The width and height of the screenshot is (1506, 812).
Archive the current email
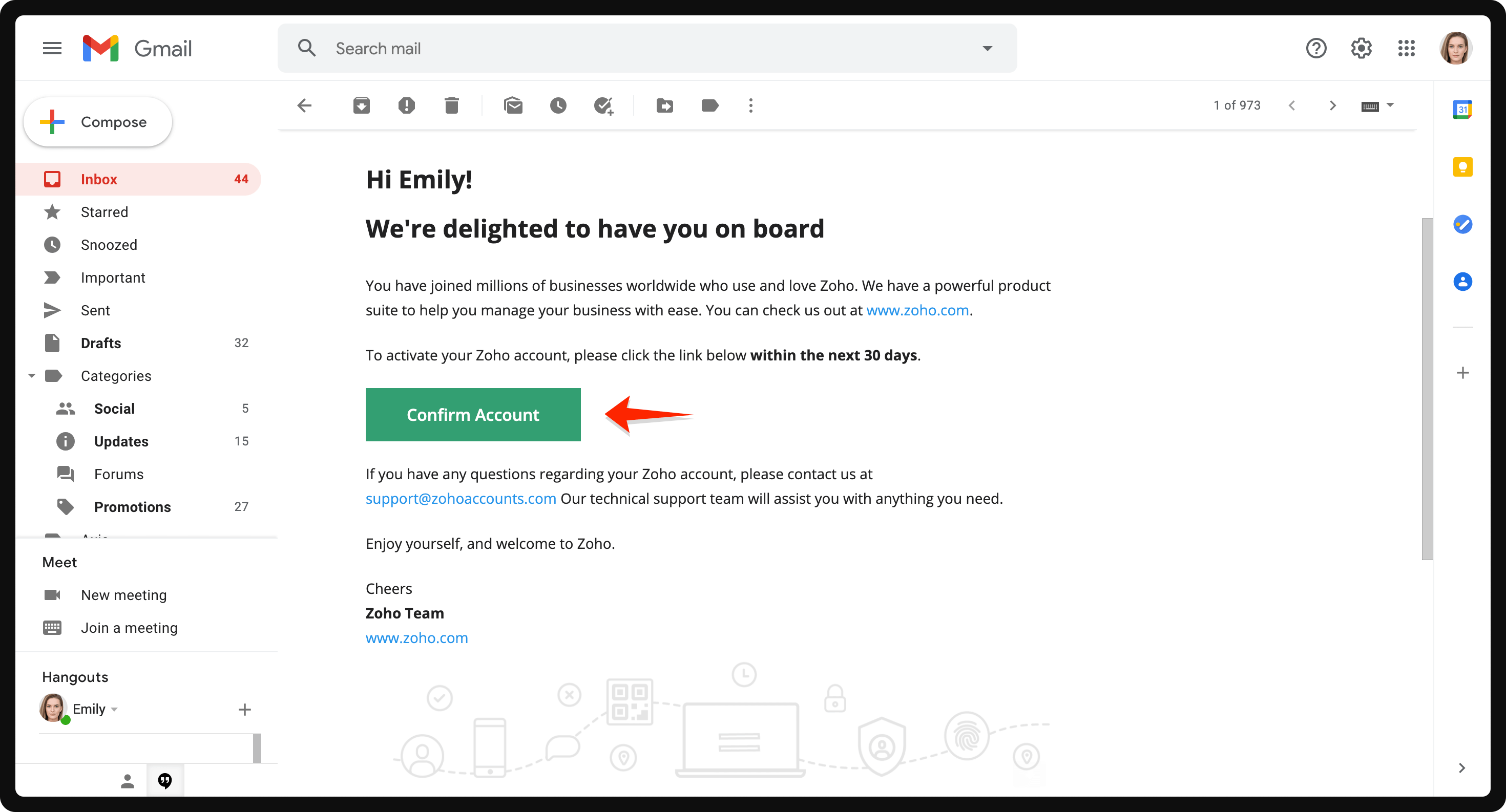[361, 106]
